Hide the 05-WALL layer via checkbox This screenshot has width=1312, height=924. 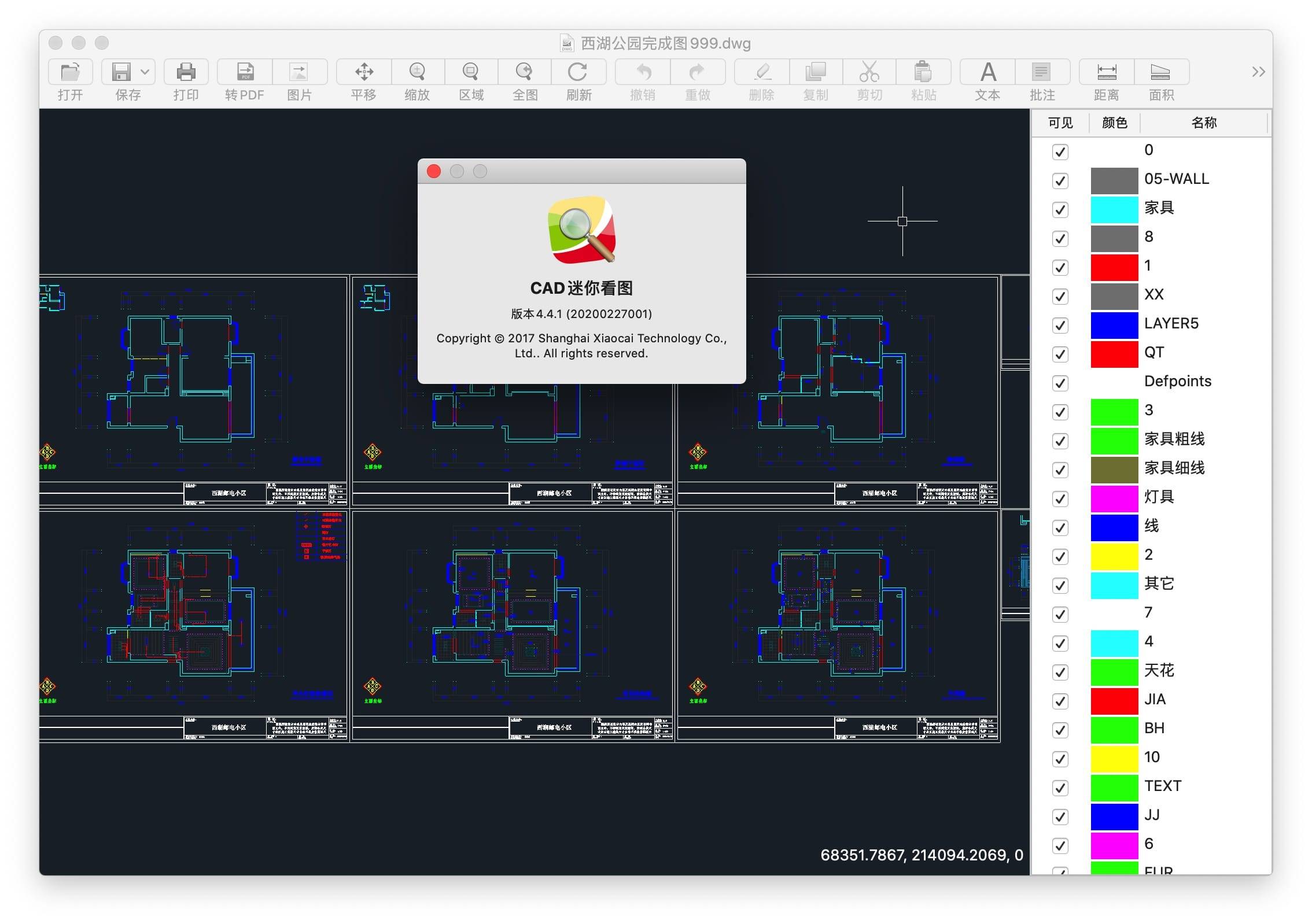click(x=1060, y=181)
